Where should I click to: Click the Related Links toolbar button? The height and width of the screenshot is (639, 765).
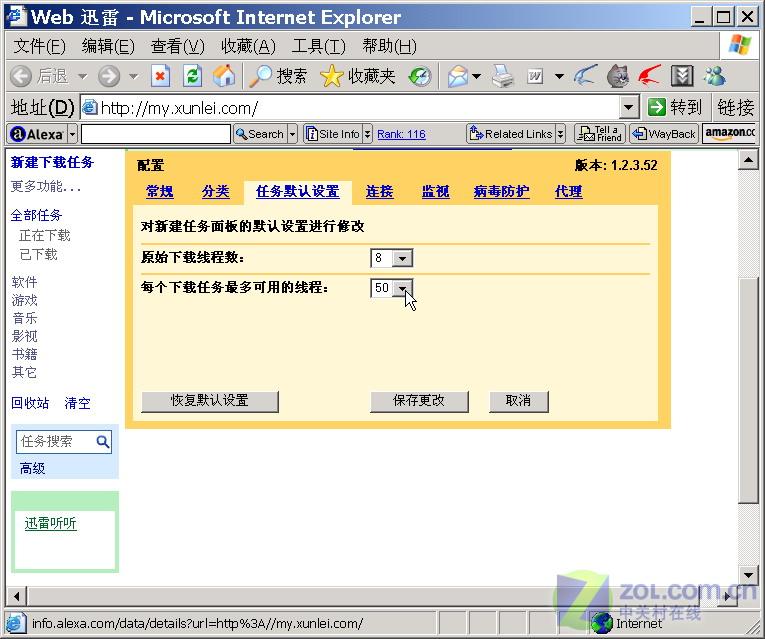coord(511,134)
